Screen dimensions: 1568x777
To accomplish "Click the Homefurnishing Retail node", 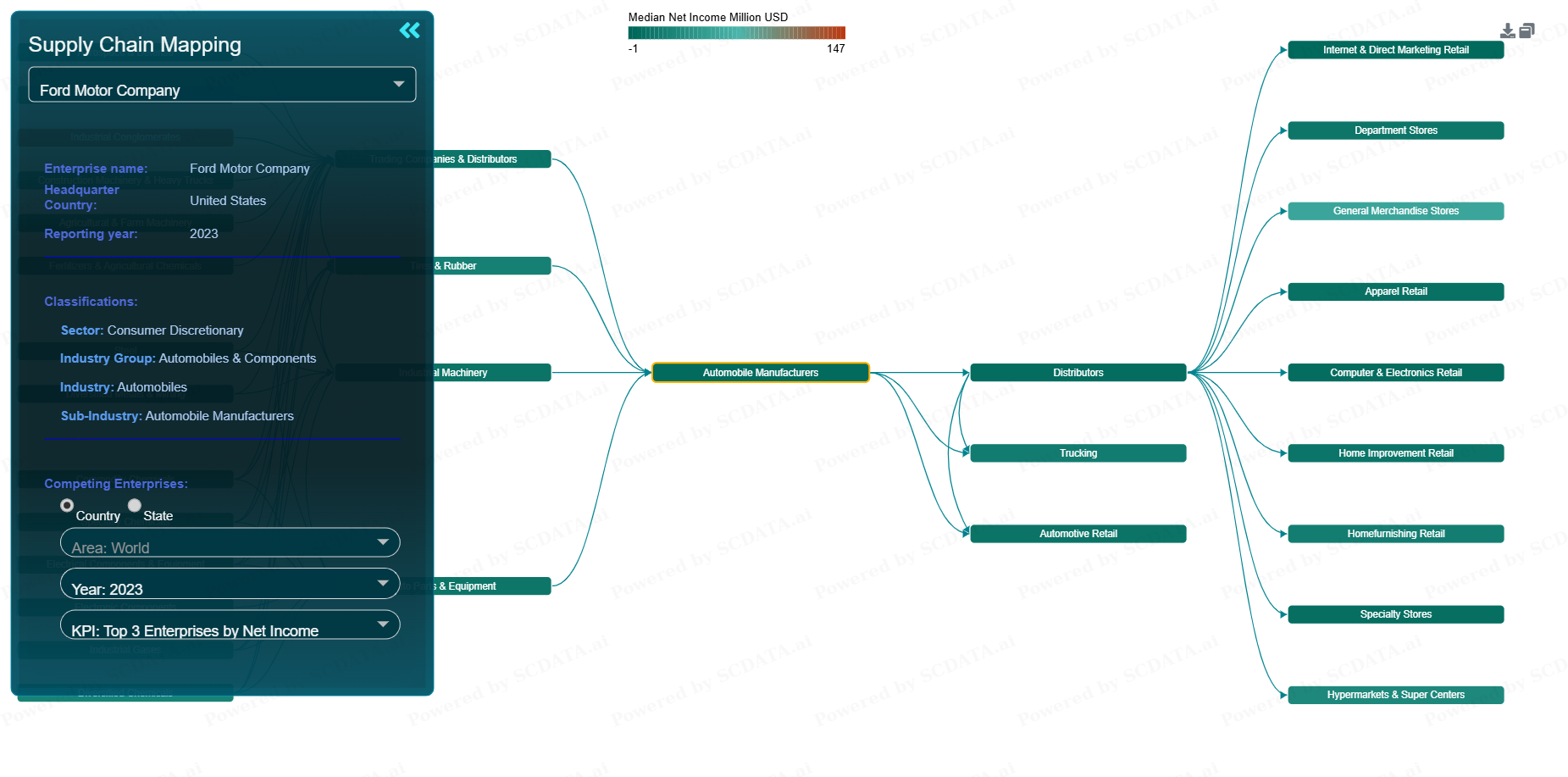I will tap(1396, 534).
